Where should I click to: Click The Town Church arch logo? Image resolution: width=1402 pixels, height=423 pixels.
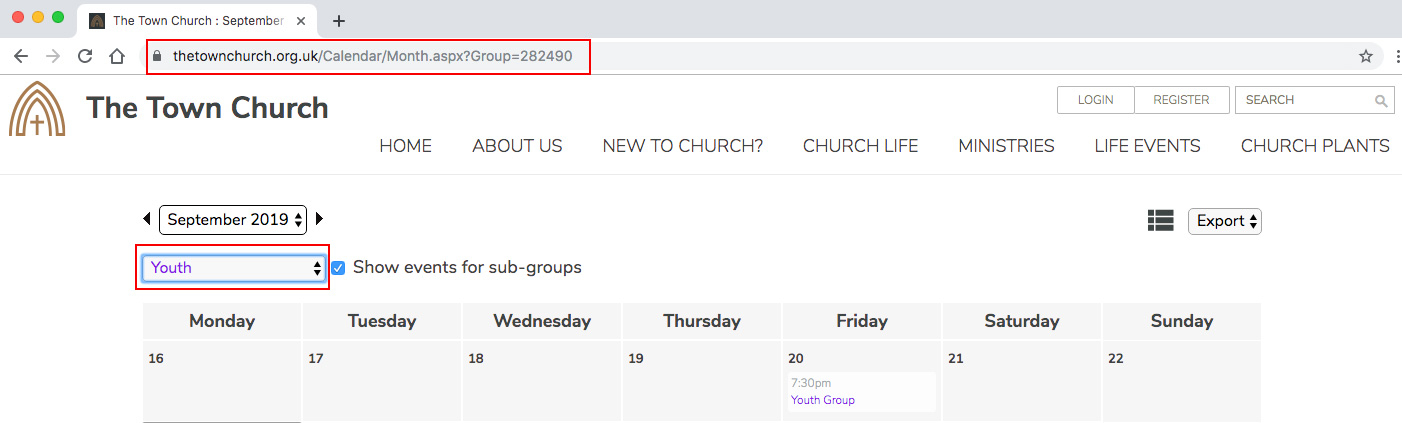tap(37, 109)
